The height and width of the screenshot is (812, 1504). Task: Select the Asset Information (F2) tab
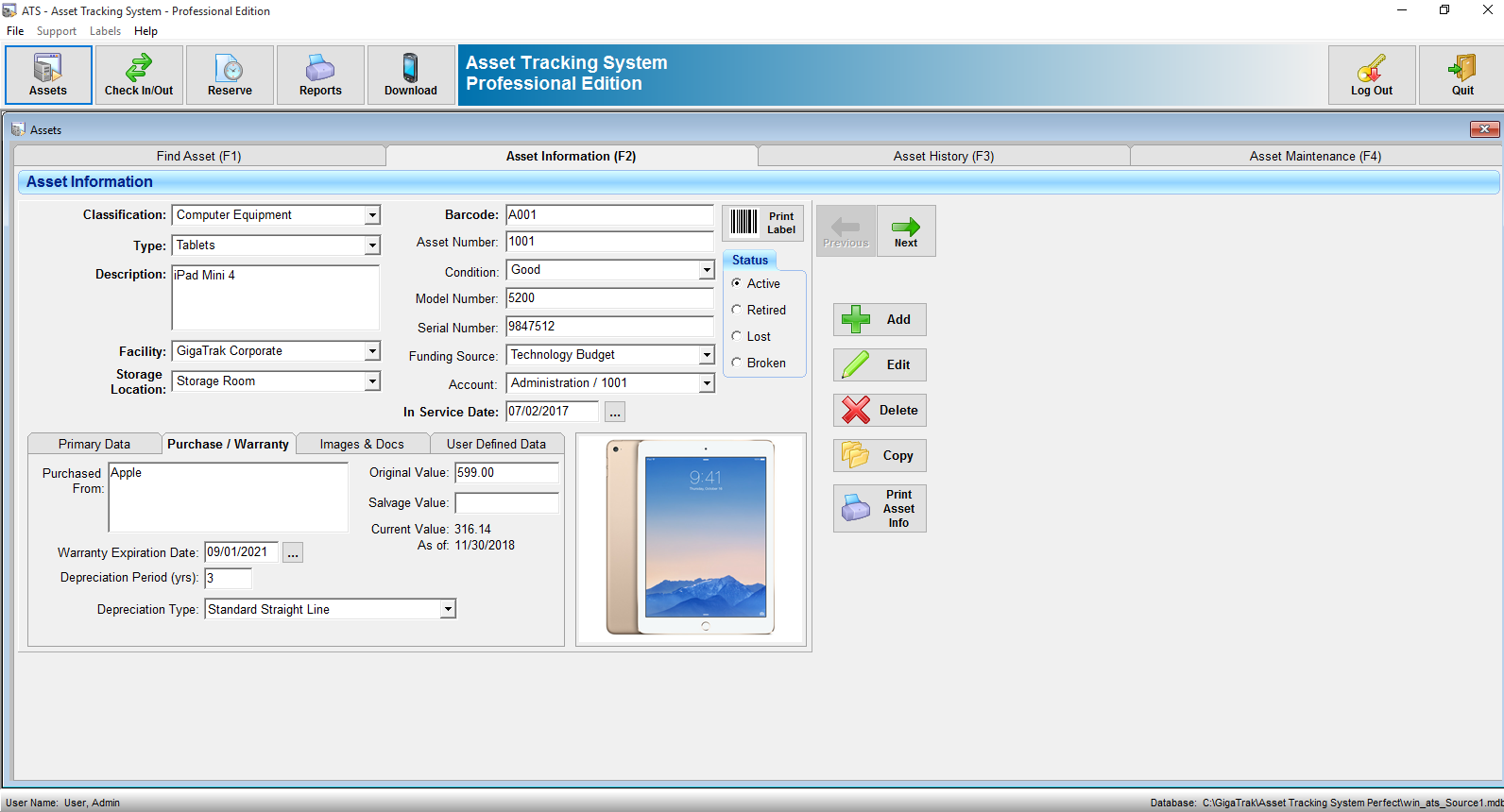(x=572, y=156)
